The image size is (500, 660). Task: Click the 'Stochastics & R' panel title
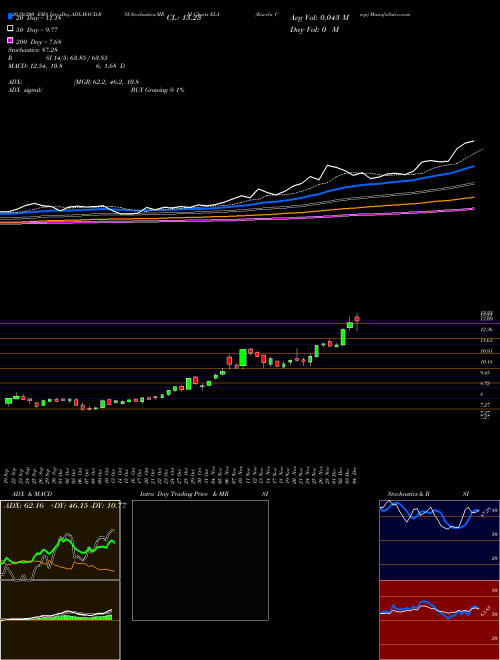tap(409, 494)
